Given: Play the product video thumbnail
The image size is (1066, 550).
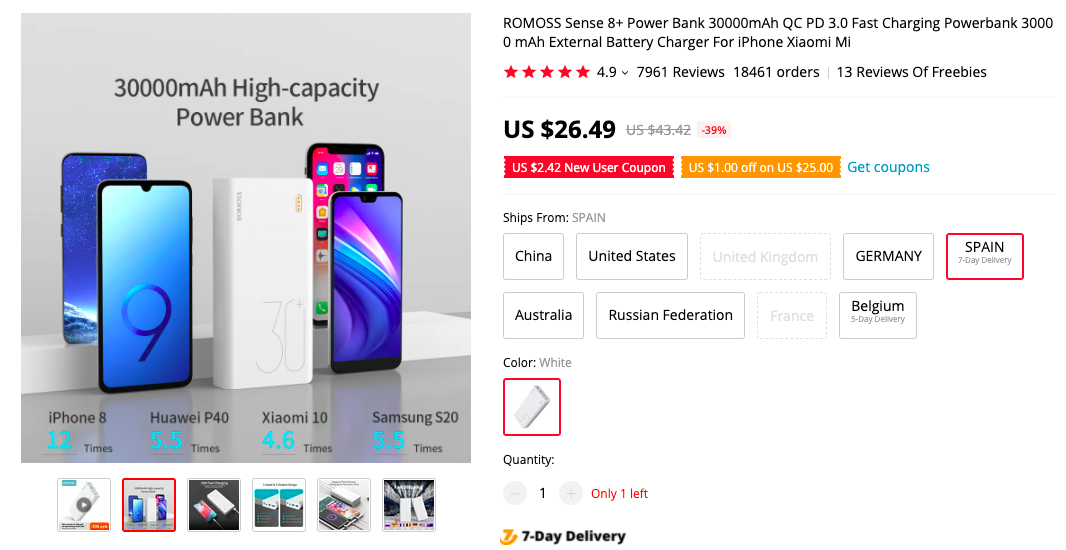Looking at the screenshot, I should coord(84,504).
